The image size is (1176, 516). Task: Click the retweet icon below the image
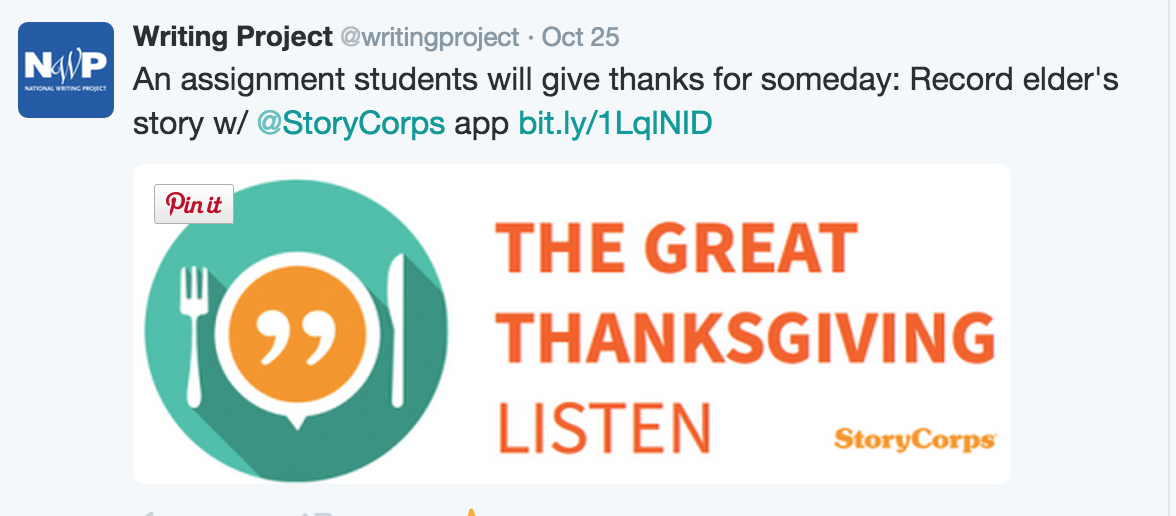pyautogui.click(x=317, y=513)
